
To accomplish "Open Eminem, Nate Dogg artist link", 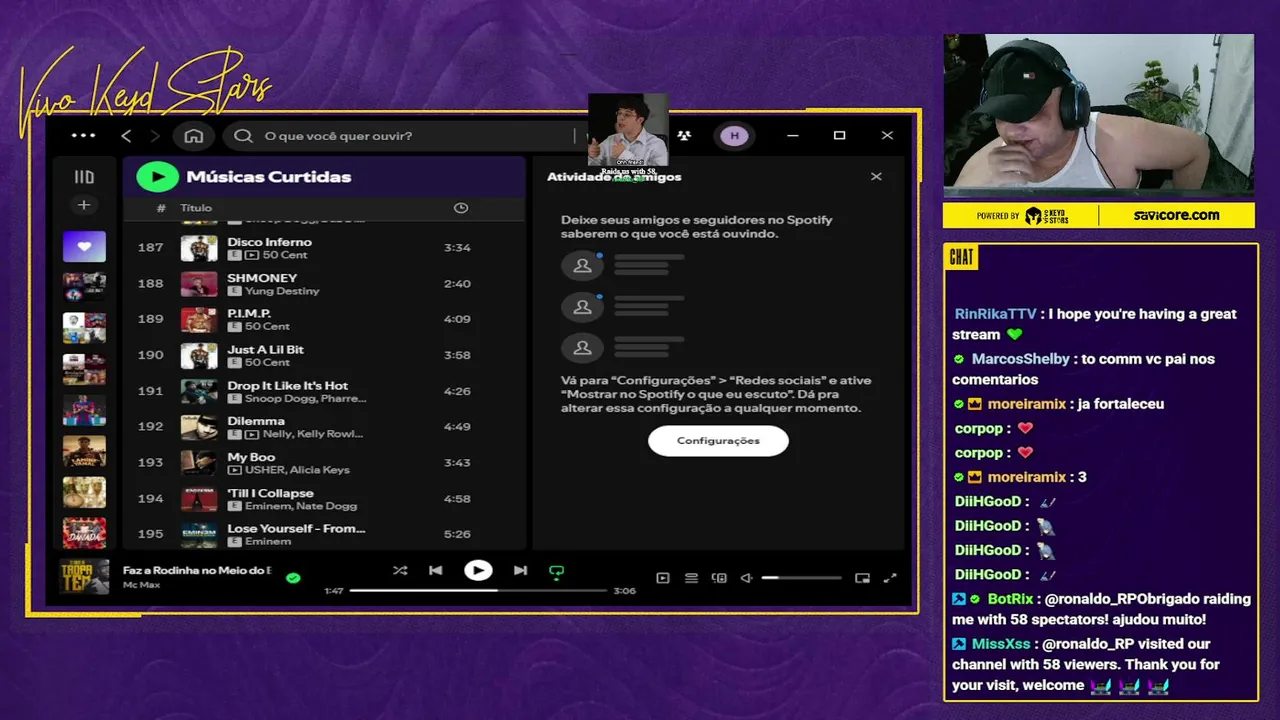I will [x=301, y=506].
